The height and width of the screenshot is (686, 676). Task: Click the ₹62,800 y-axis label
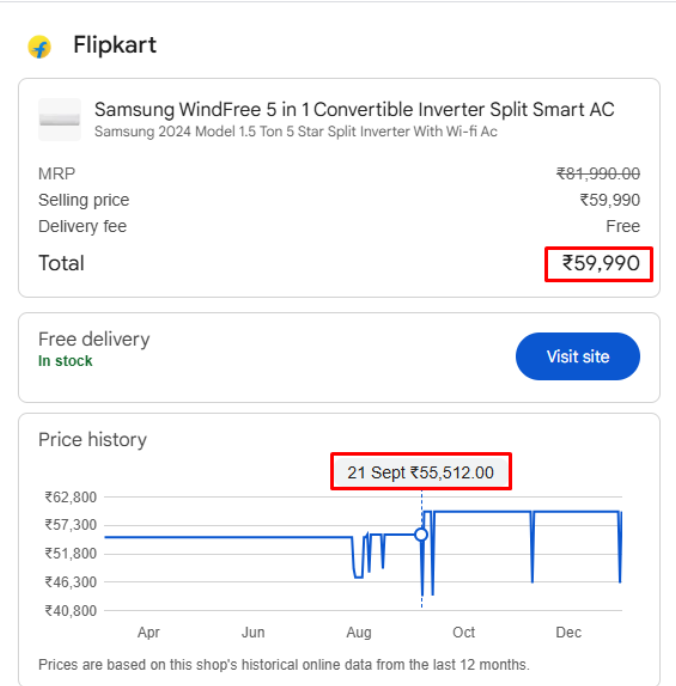click(70, 497)
